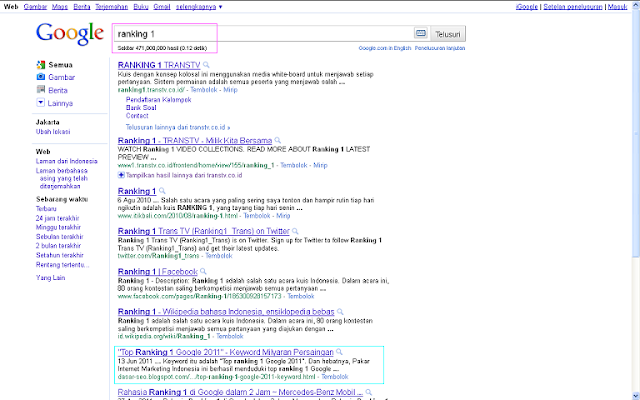Open iGoogle link
This screenshot has height=400, width=640.
pos(527,7)
